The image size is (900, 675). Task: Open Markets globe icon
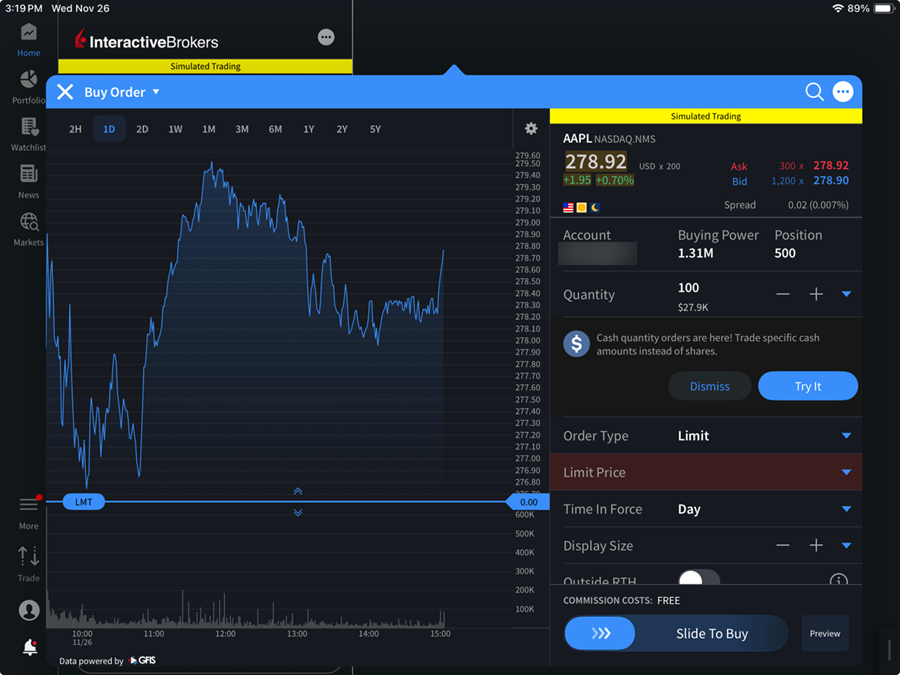[x=28, y=228]
